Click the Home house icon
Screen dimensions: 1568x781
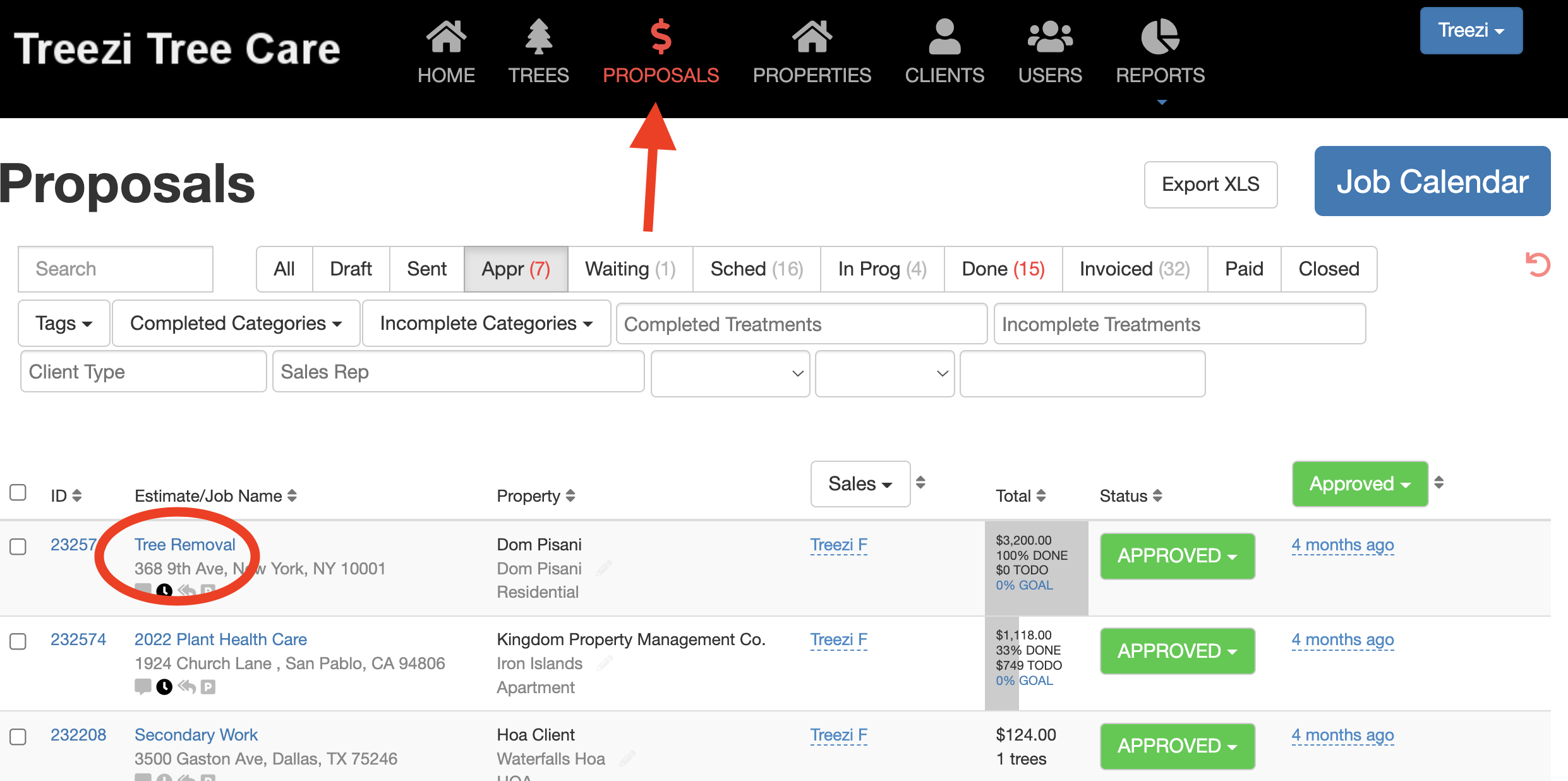click(446, 37)
